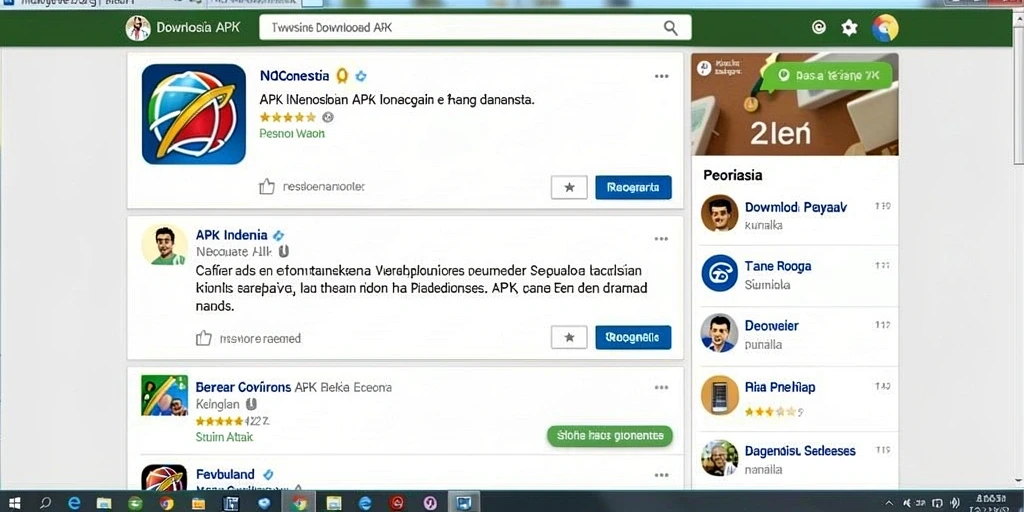Click the Downlodi Payaav avatar
The height and width of the screenshot is (512, 1024).
tap(719, 213)
